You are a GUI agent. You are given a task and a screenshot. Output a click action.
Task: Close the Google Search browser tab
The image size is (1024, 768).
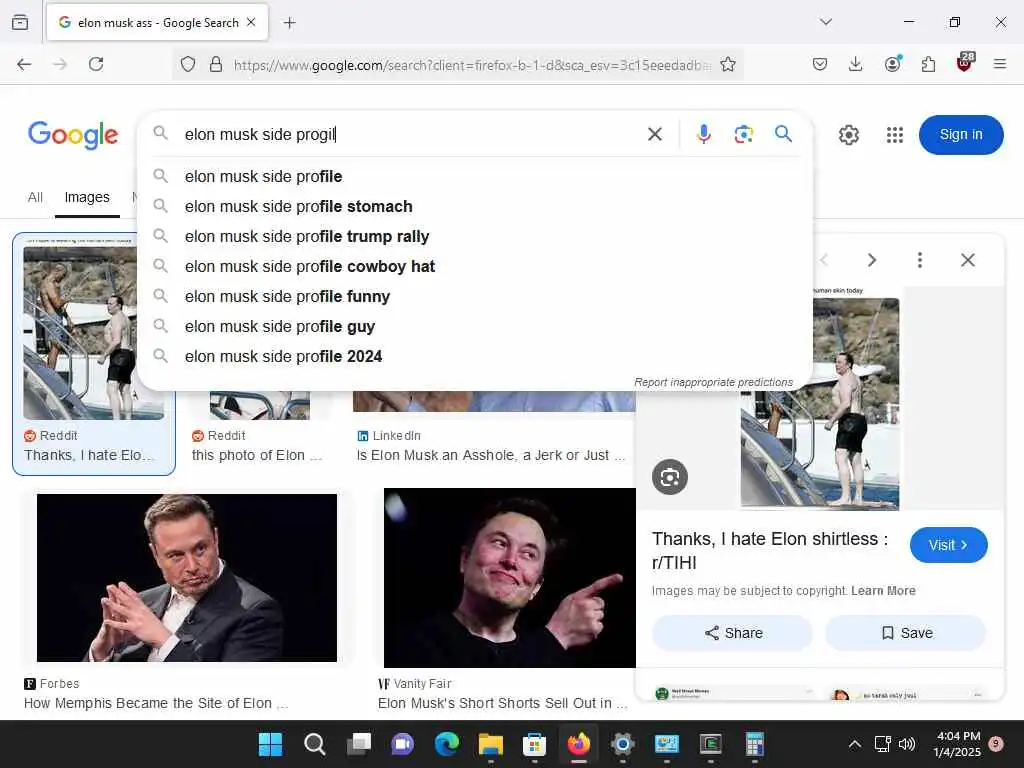tap(251, 22)
